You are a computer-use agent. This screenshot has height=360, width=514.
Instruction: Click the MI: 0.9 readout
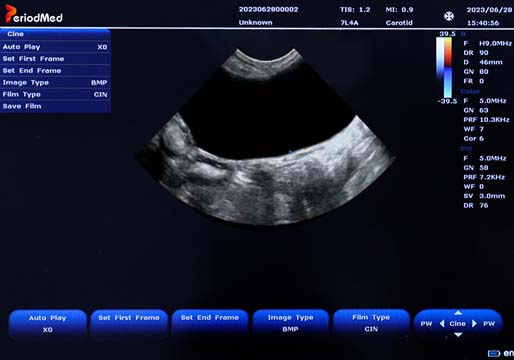(399, 10)
